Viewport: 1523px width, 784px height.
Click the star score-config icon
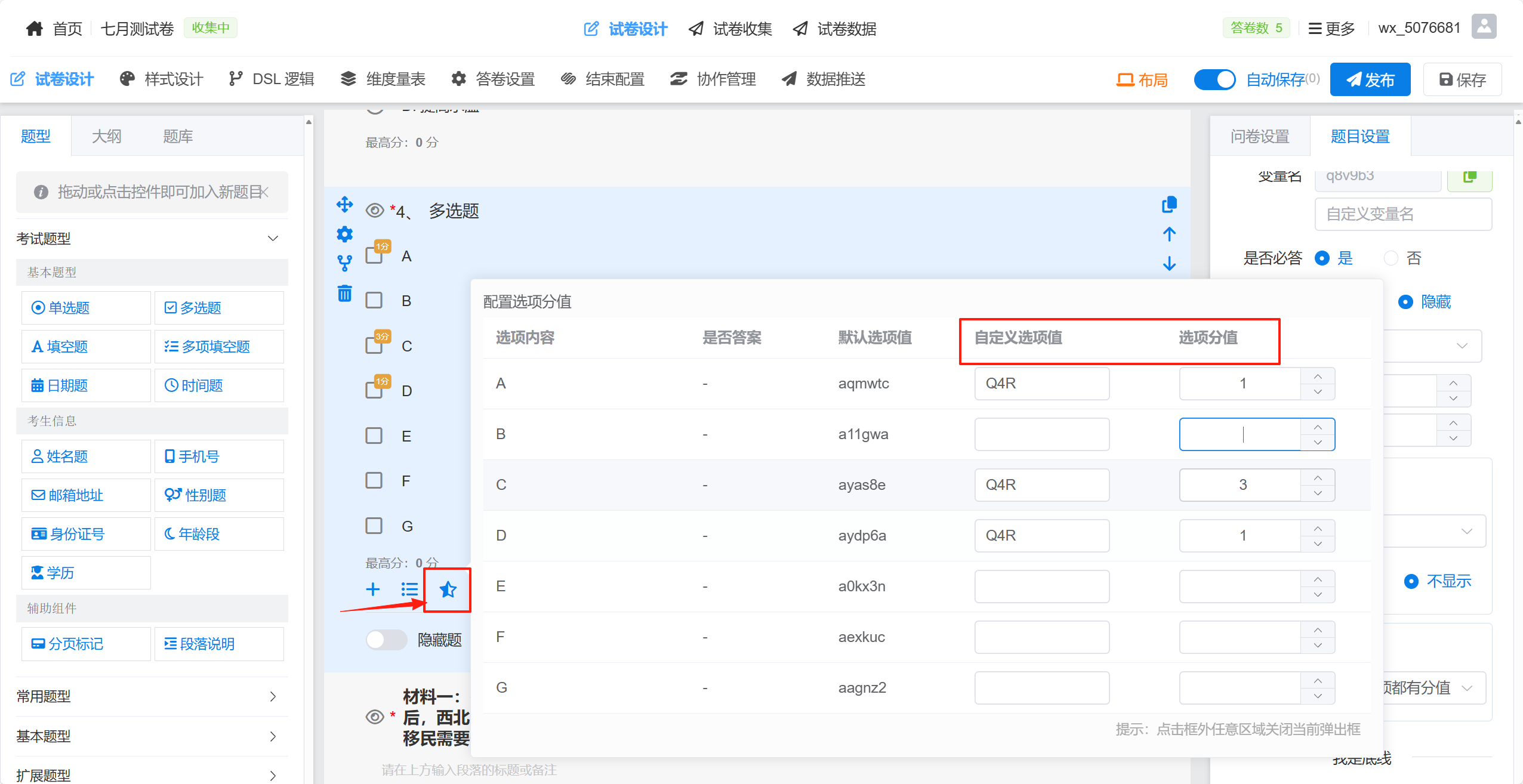[x=448, y=589]
